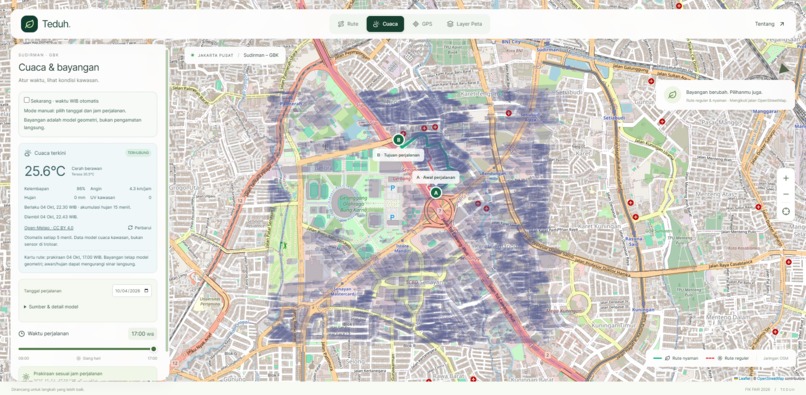The width and height of the screenshot is (806, 395).
Task: Click the 25.6°C temperature reading
Action: click(x=45, y=171)
